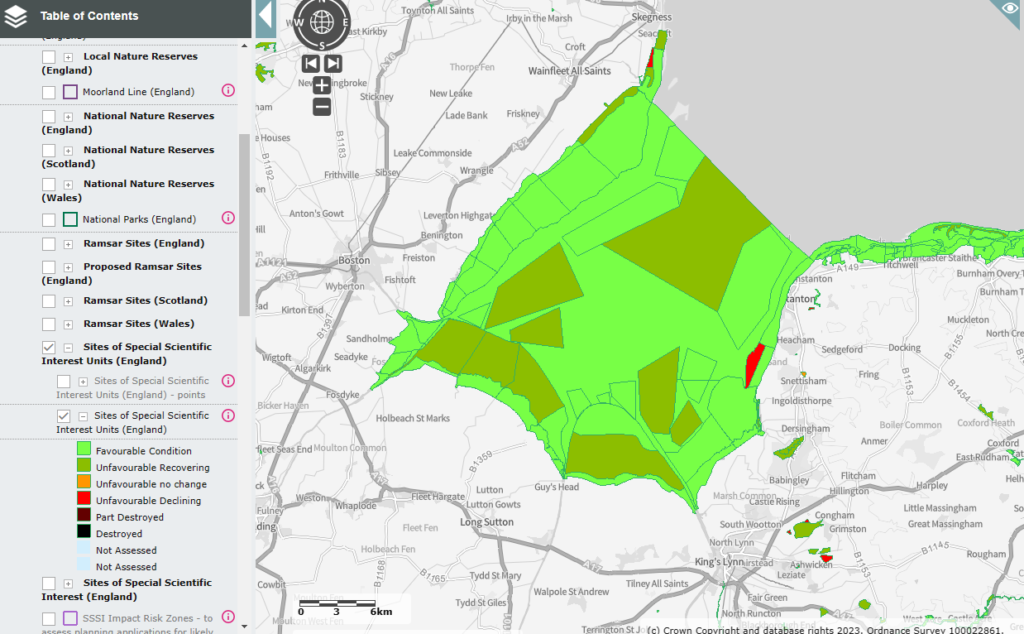The width and height of the screenshot is (1024, 634).
Task: Tick the Ramsar Sites (England) checkbox
Action: coord(49,244)
